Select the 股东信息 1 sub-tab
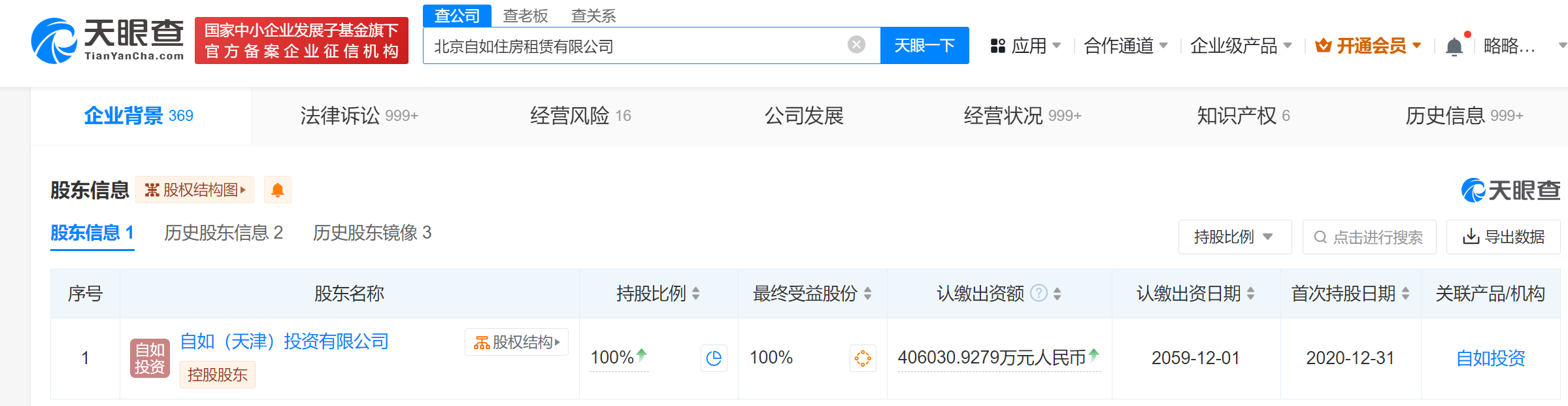This screenshot has width=1568, height=406. coord(92,233)
